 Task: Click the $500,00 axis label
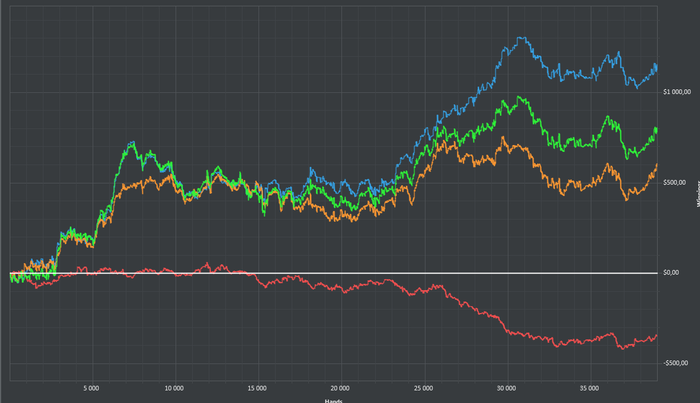tap(675, 183)
